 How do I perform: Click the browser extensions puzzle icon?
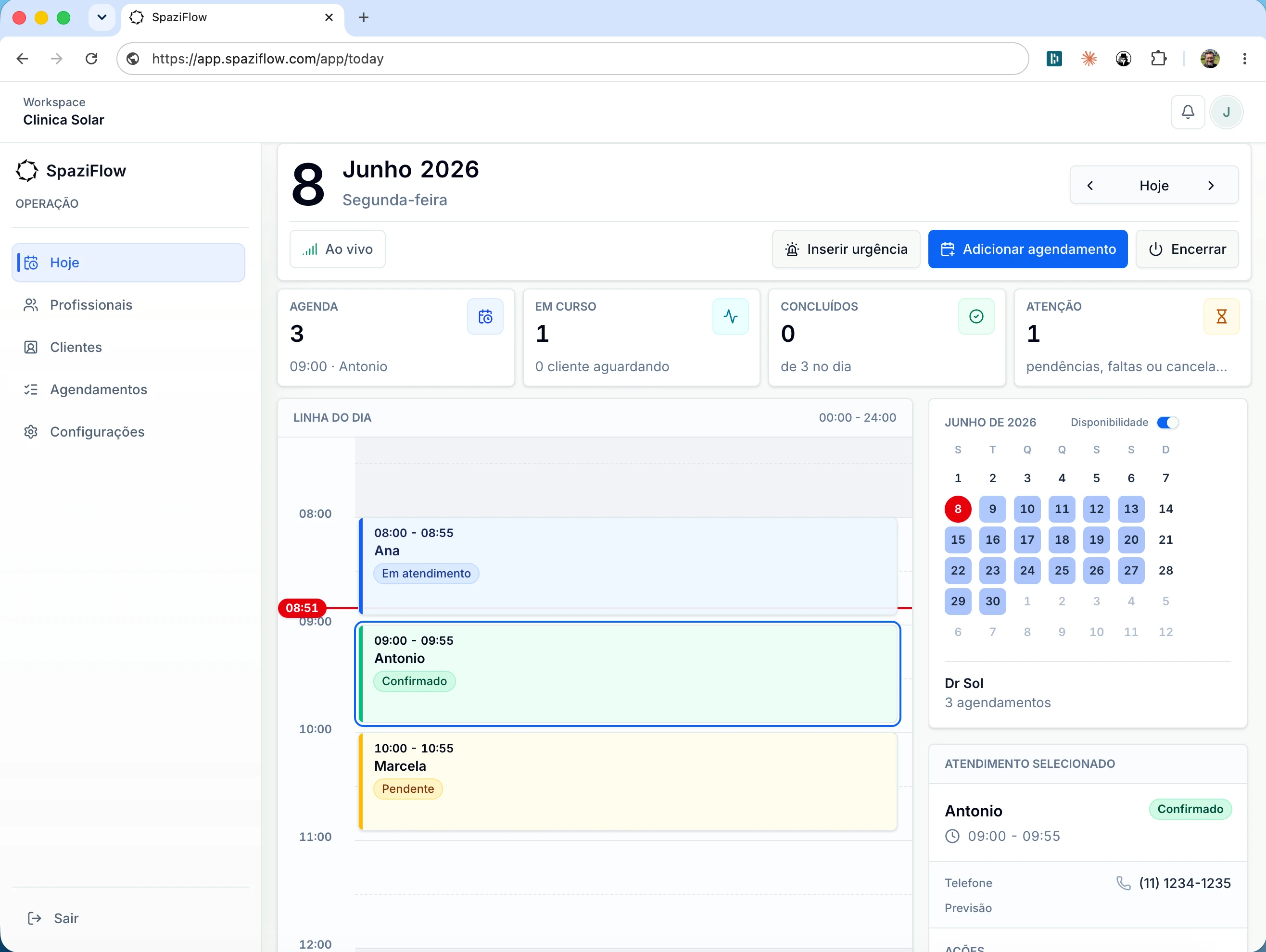1158,58
